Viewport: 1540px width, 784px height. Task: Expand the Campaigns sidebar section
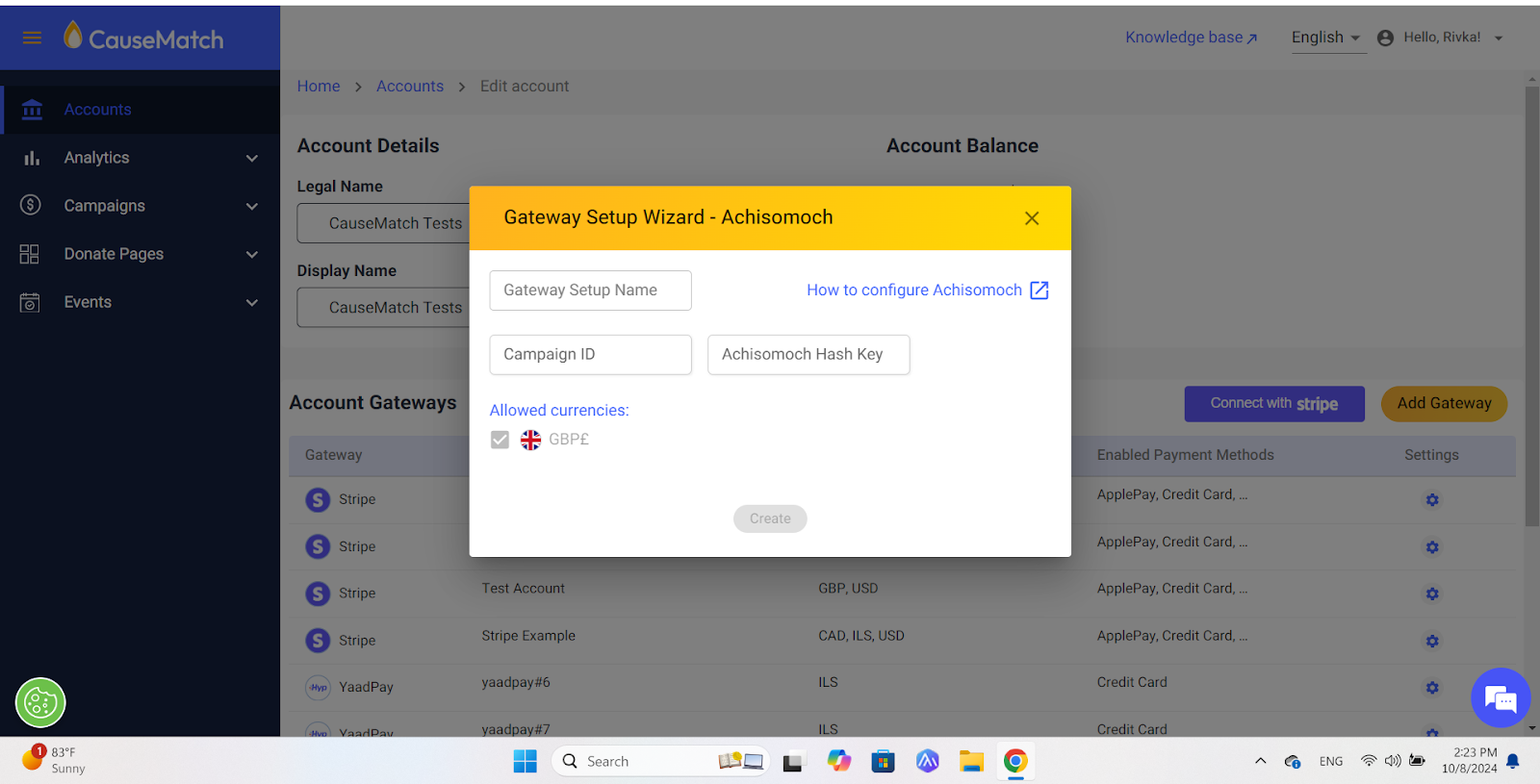pos(252,206)
